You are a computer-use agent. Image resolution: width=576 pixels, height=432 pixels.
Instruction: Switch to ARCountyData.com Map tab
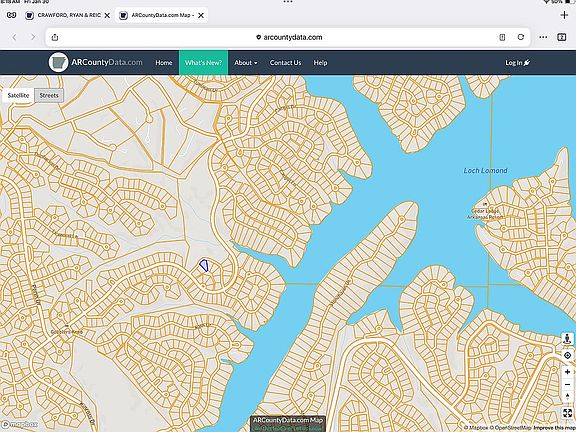[x=162, y=15]
